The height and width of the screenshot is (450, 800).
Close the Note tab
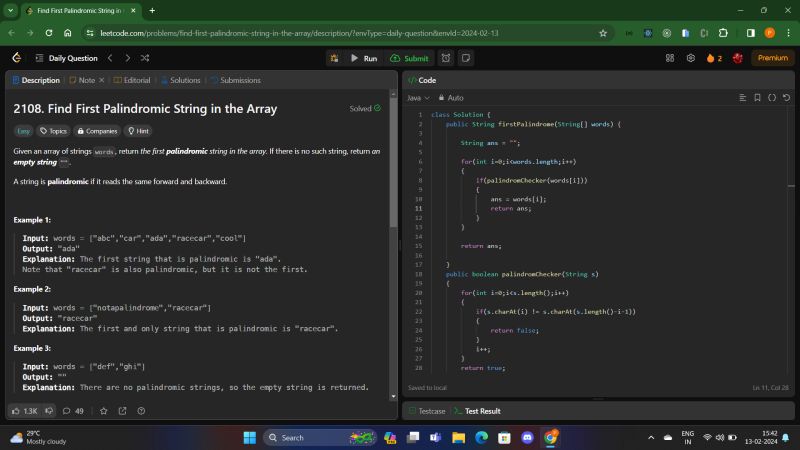[x=102, y=80]
